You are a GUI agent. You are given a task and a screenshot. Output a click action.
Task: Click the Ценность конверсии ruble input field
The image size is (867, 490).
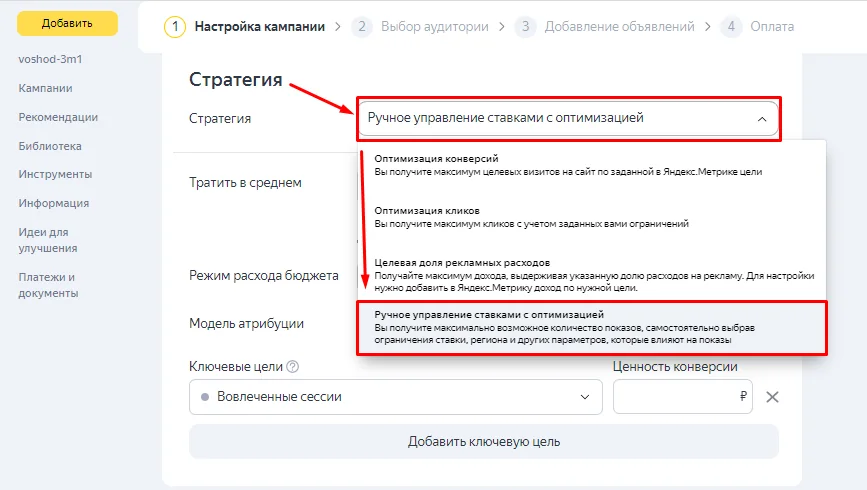(682, 397)
